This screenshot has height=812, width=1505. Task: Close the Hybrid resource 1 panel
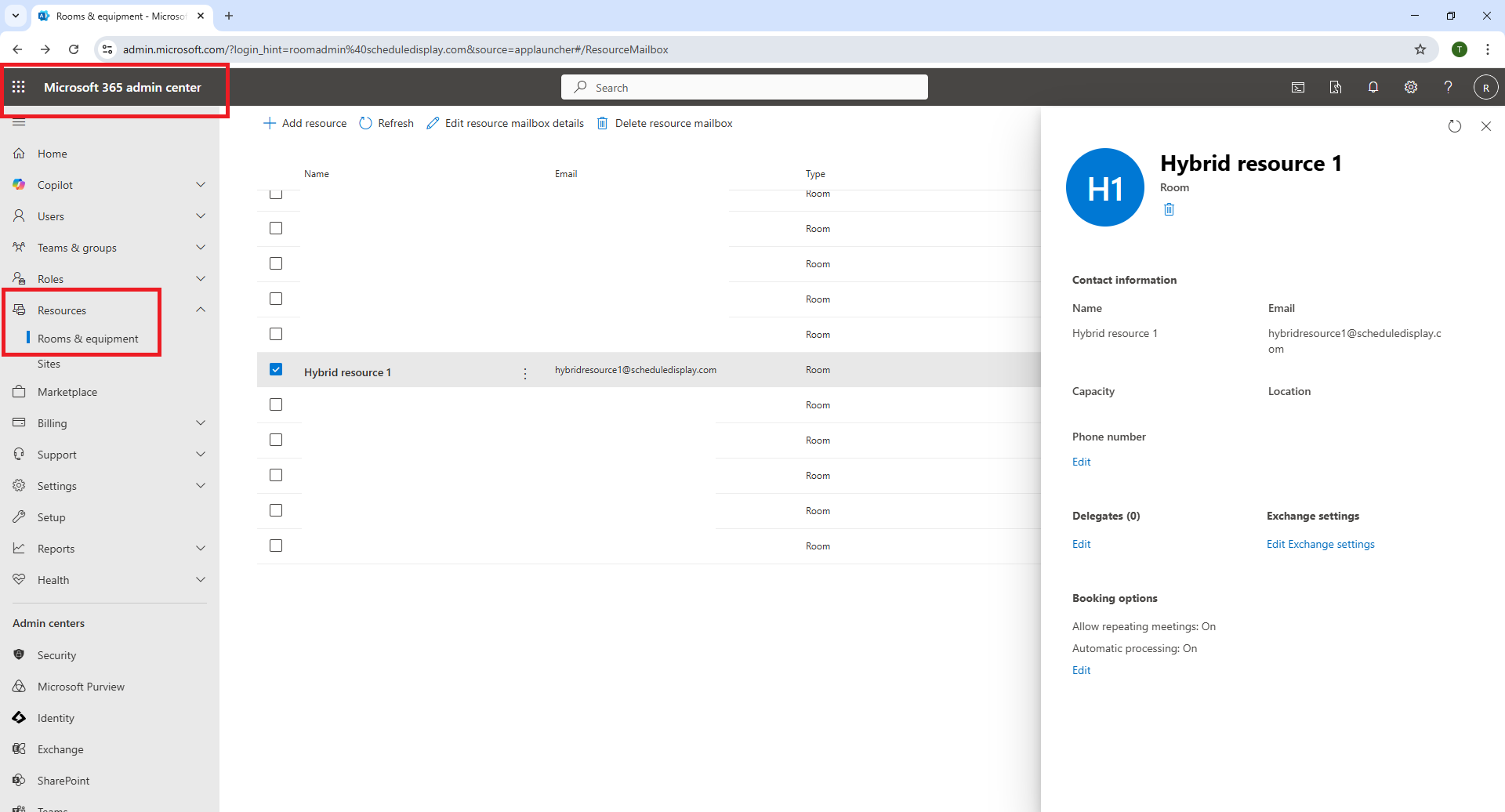(1486, 126)
